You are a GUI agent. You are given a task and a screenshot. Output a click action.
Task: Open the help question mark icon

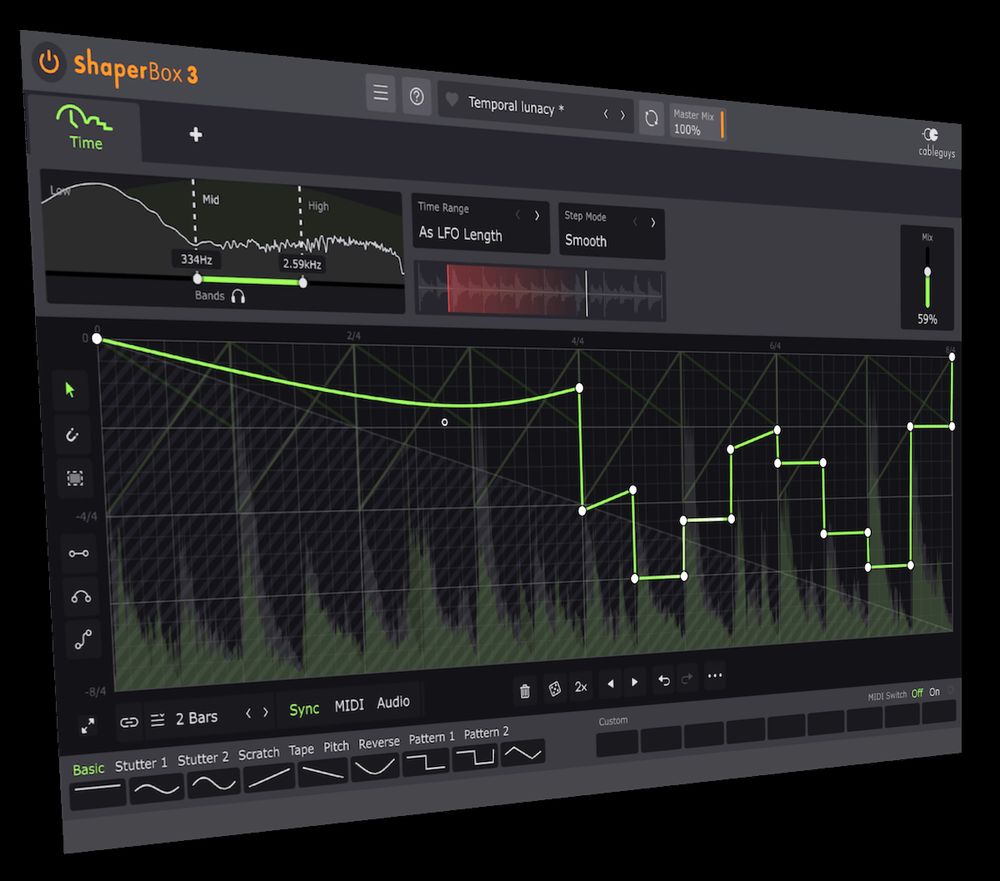click(x=417, y=97)
